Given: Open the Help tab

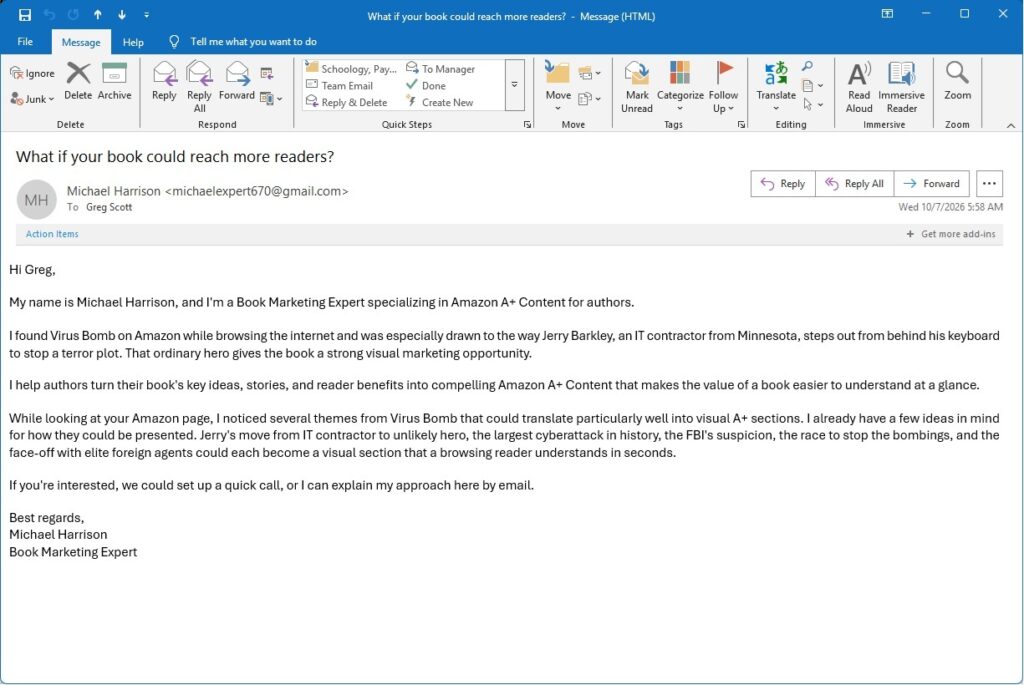Looking at the screenshot, I should [x=133, y=42].
